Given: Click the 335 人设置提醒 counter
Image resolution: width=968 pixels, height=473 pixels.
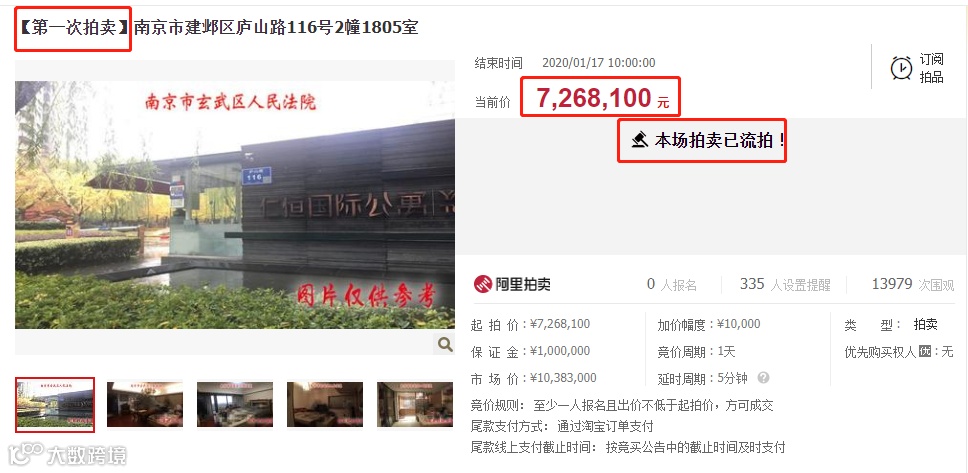Looking at the screenshot, I should click(x=785, y=284).
